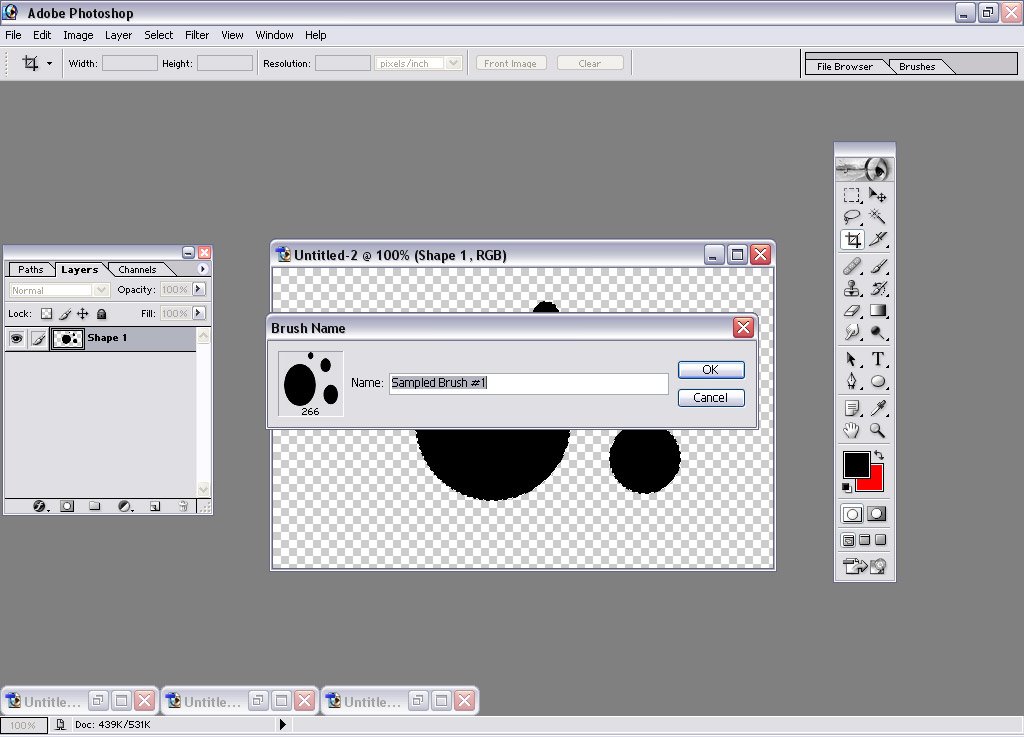Image resolution: width=1024 pixels, height=737 pixels.
Task: Toggle lock transparent pixels
Action: pyautogui.click(x=46, y=314)
